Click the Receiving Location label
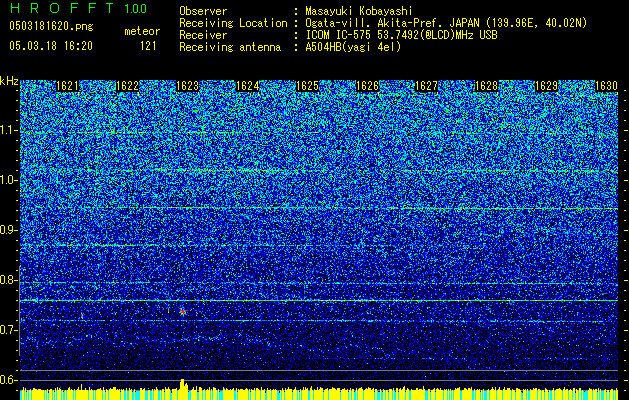The width and height of the screenshot is (629, 400). coord(233,24)
